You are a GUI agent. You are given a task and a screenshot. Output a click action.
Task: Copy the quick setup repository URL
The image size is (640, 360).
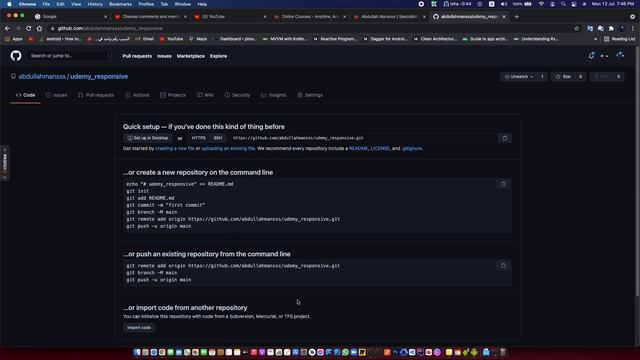click(x=505, y=138)
